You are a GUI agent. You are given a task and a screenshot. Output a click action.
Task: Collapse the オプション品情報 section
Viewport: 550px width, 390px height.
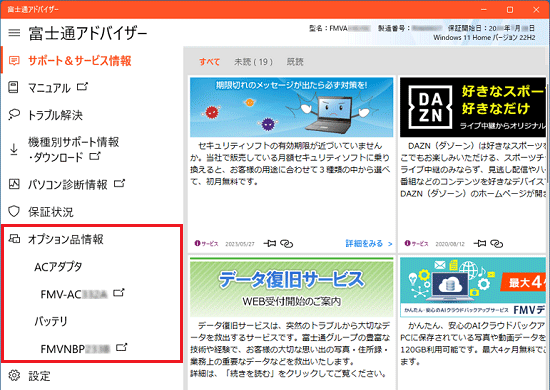point(66,240)
